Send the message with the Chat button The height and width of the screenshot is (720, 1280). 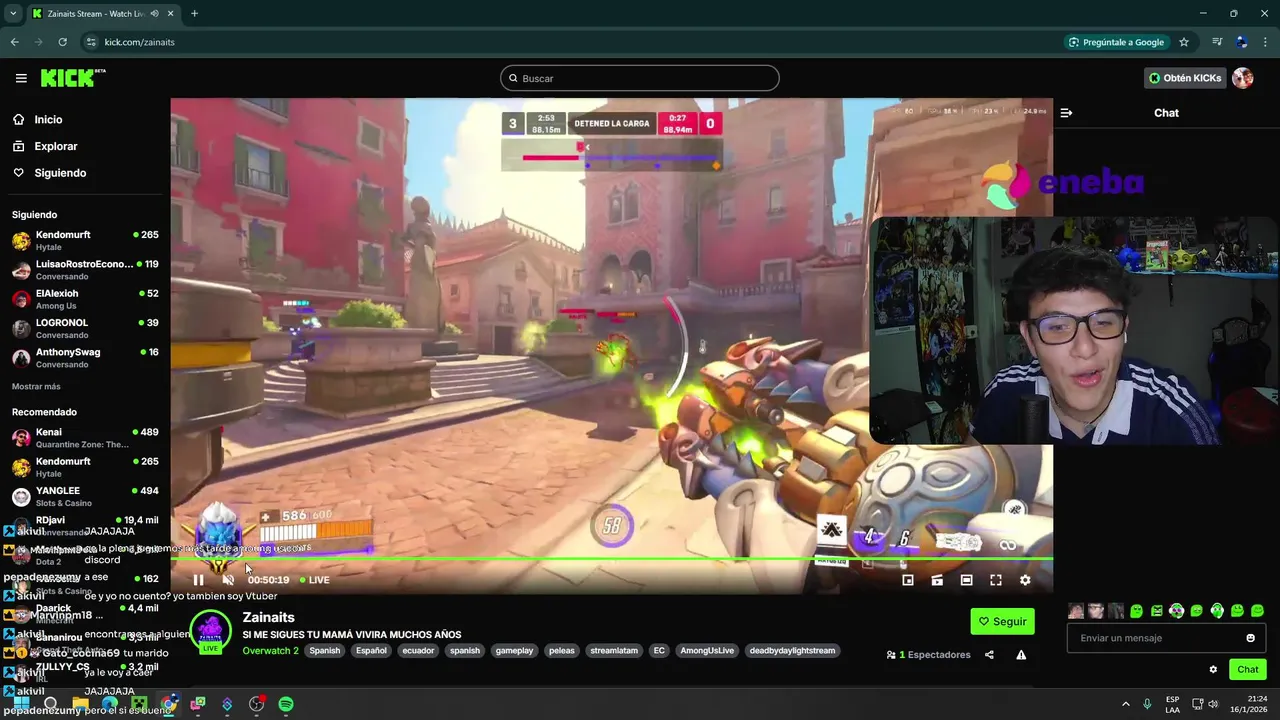tap(1248, 670)
